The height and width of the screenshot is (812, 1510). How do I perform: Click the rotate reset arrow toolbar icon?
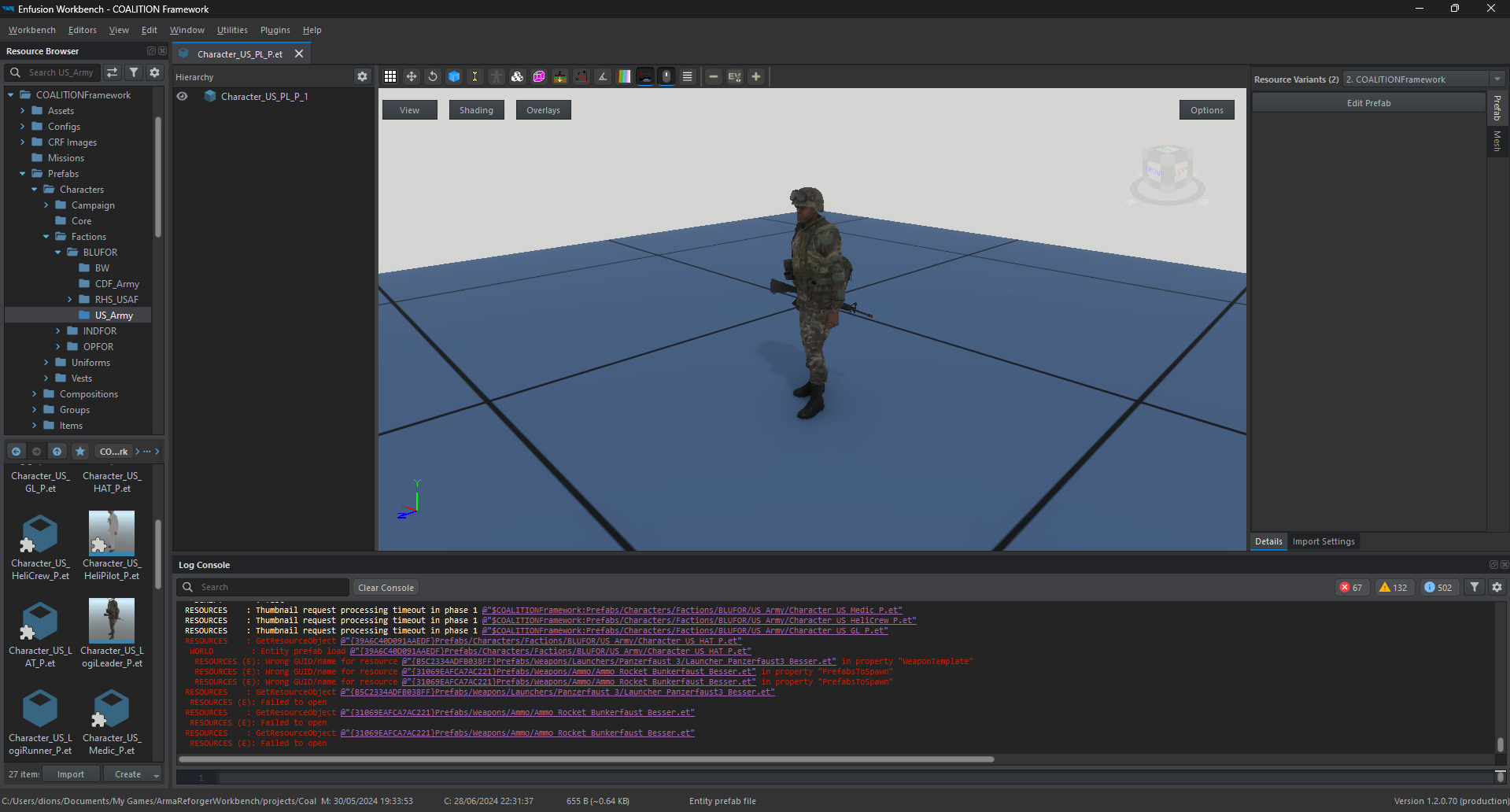(433, 76)
